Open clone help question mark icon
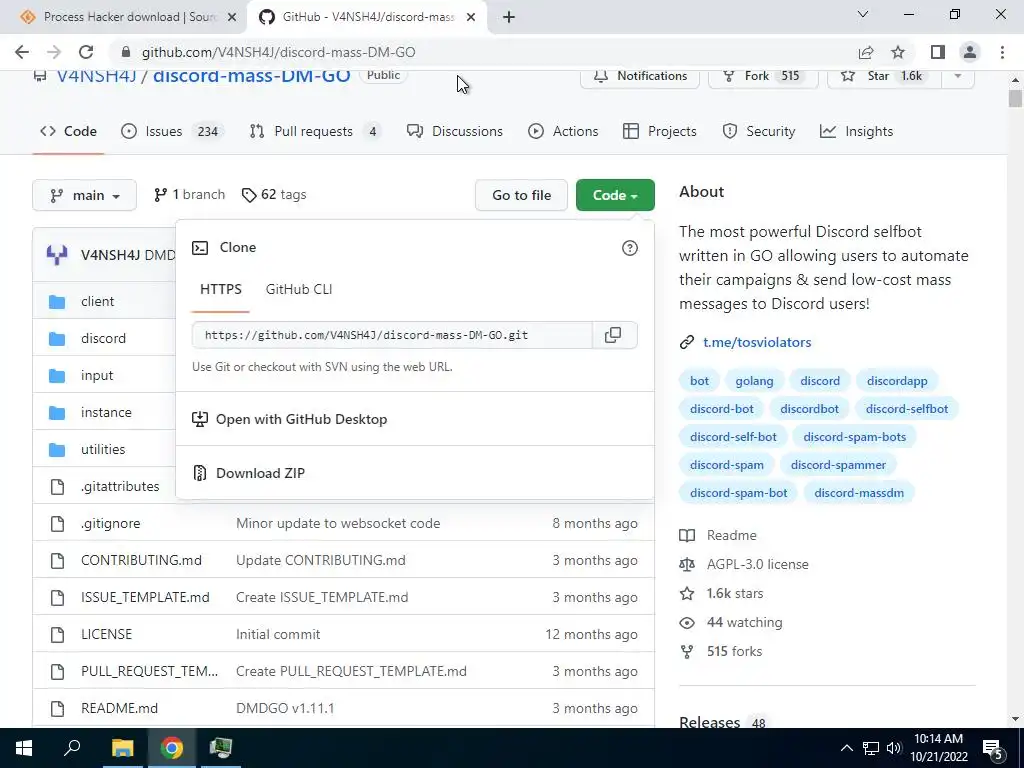The image size is (1024, 768). point(630,248)
